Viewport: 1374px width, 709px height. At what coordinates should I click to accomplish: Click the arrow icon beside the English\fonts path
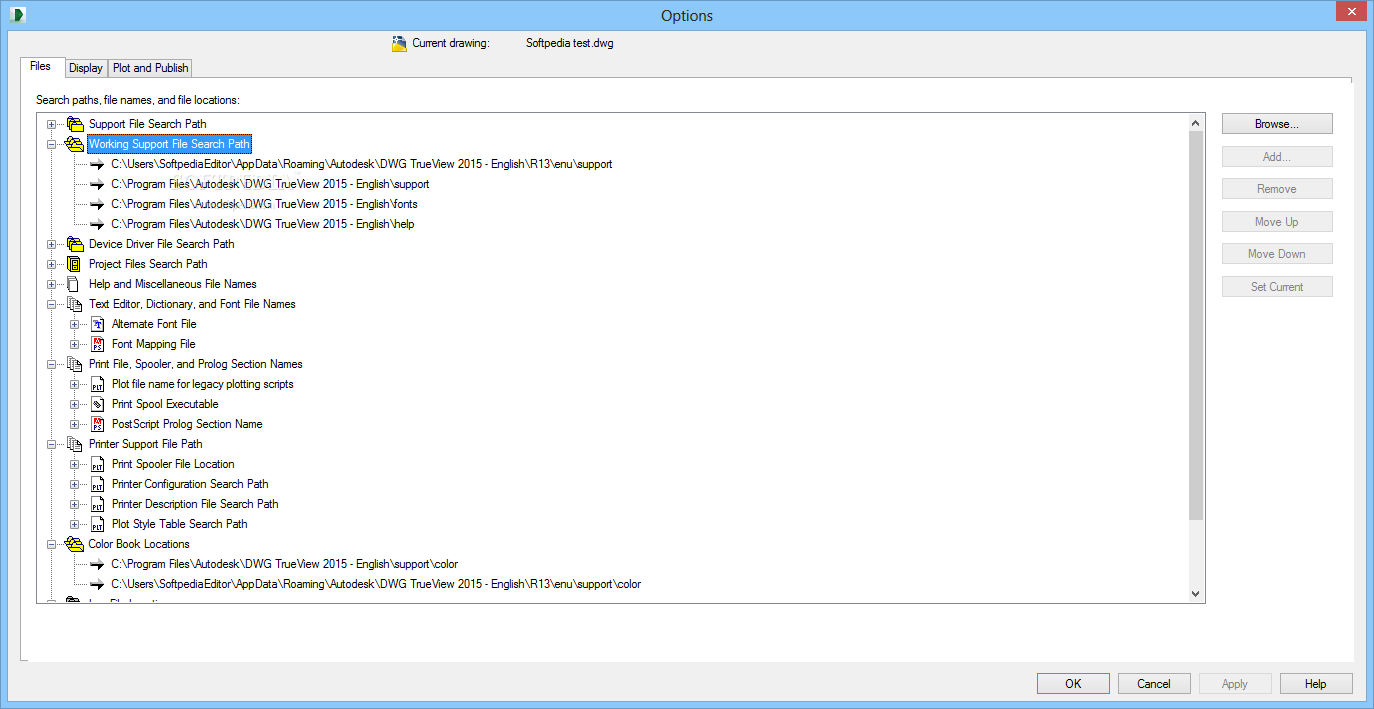coord(97,204)
